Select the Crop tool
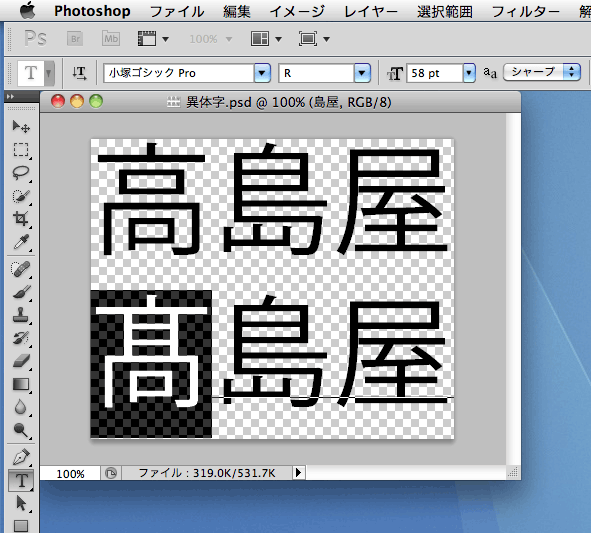This screenshot has width=591, height=533. click(x=21, y=219)
